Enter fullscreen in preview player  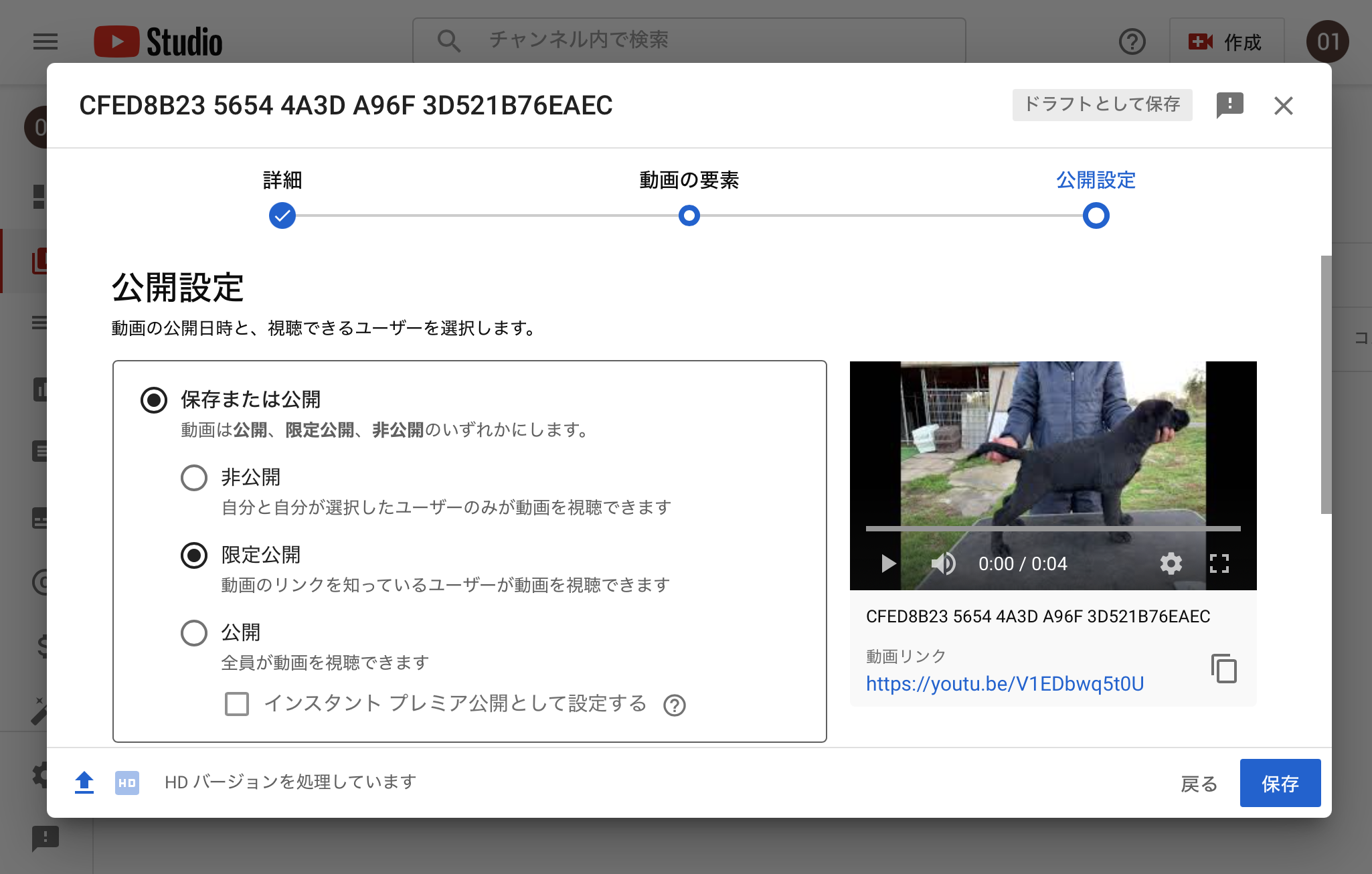point(1219,563)
